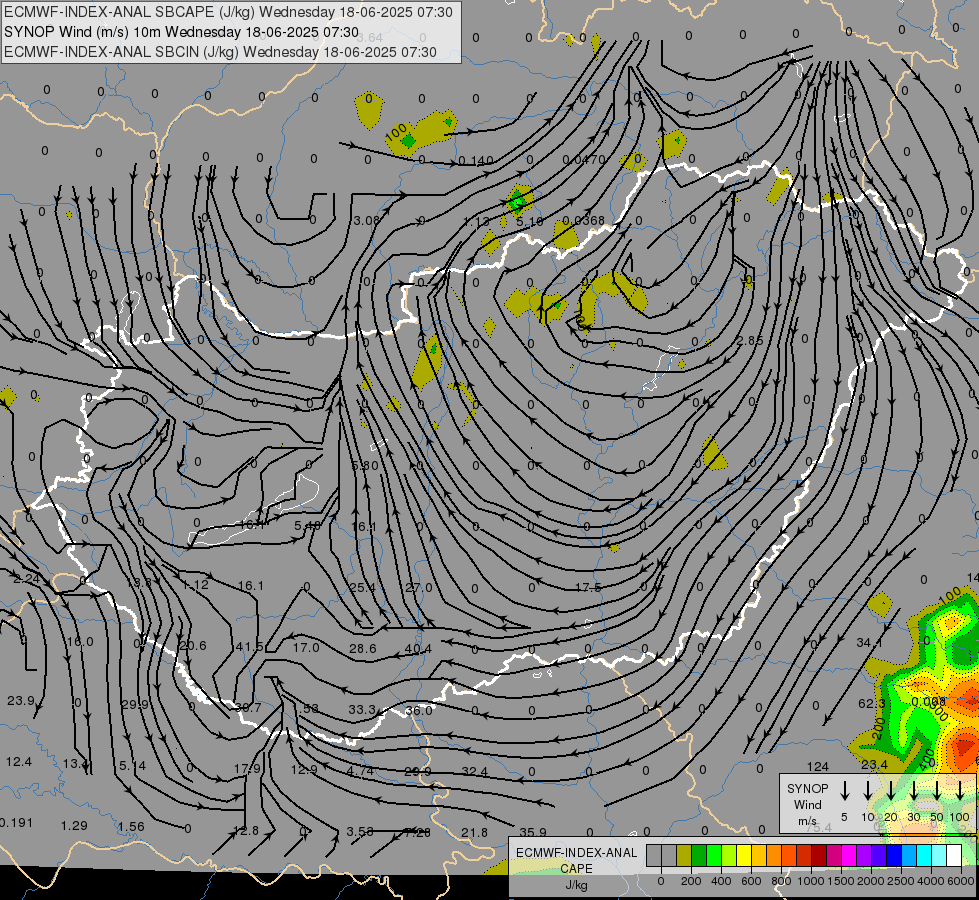Click the J/kg unit label in legend

coord(576,885)
